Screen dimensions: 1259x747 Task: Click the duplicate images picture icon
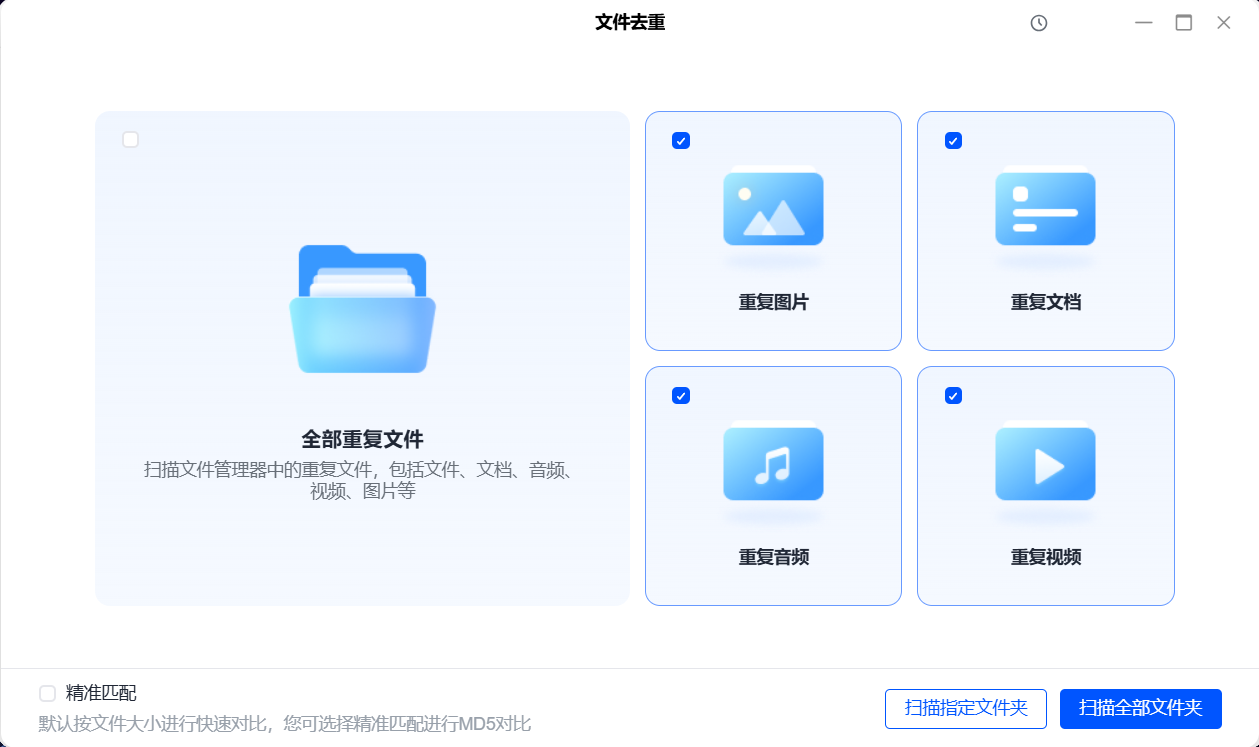tap(773, 208)
